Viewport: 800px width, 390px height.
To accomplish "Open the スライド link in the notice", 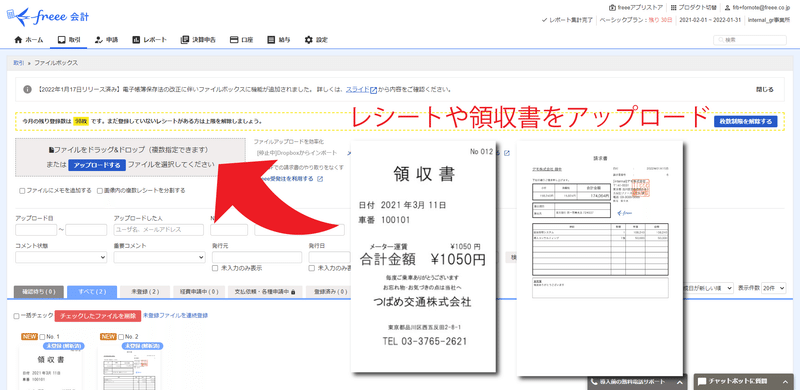I will [x=361, y=89].
